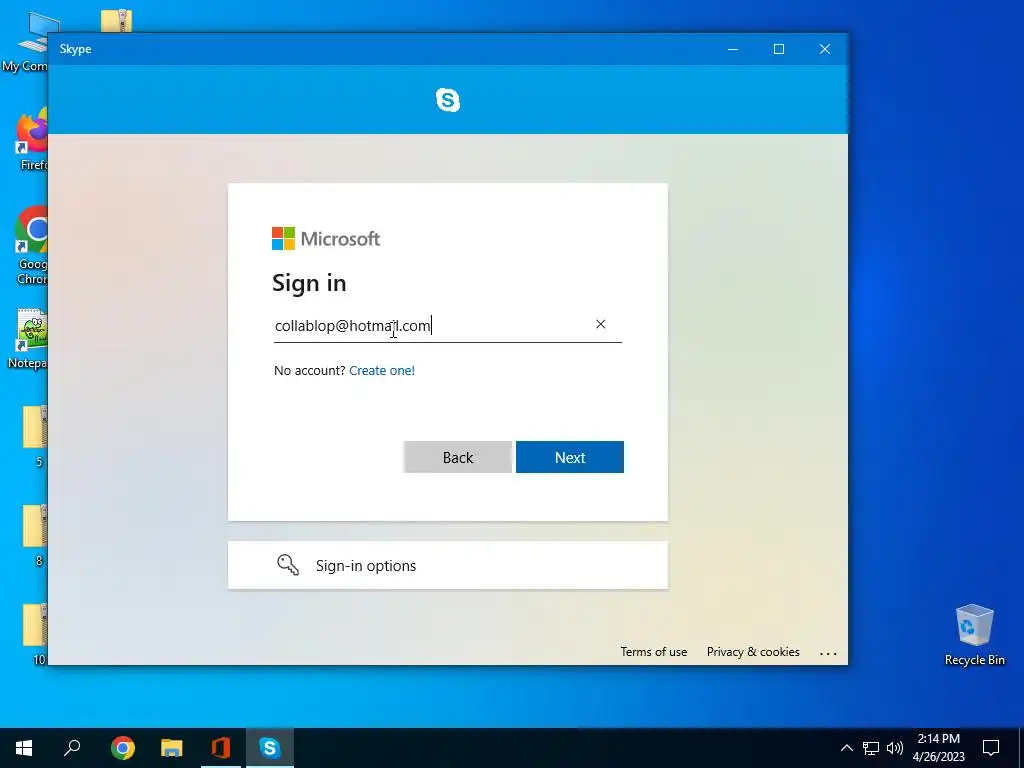
Task: Click the Sign in heading
Action: click(x=309, y=283)
